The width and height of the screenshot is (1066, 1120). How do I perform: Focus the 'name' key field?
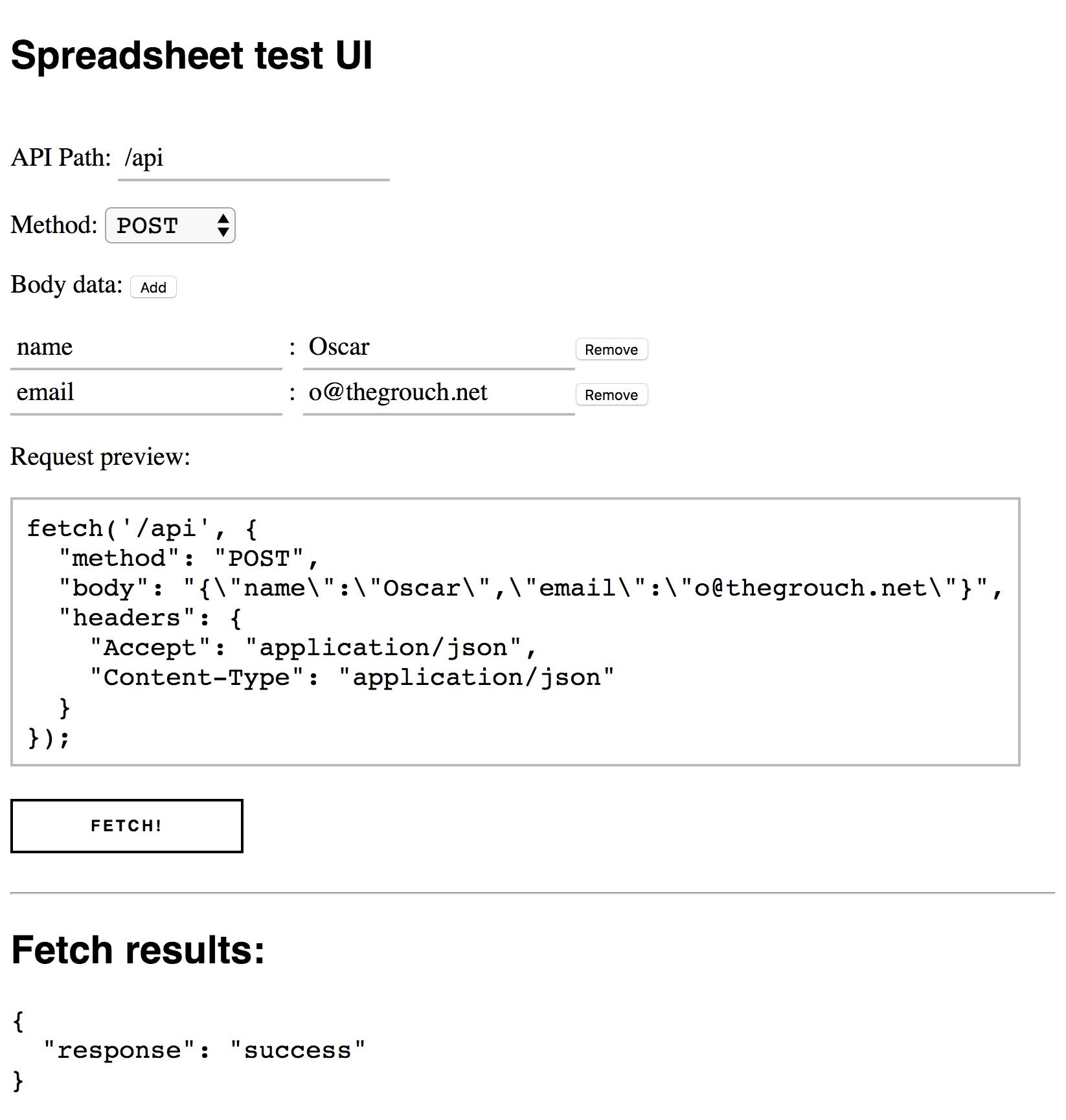(x=146, y=348)
